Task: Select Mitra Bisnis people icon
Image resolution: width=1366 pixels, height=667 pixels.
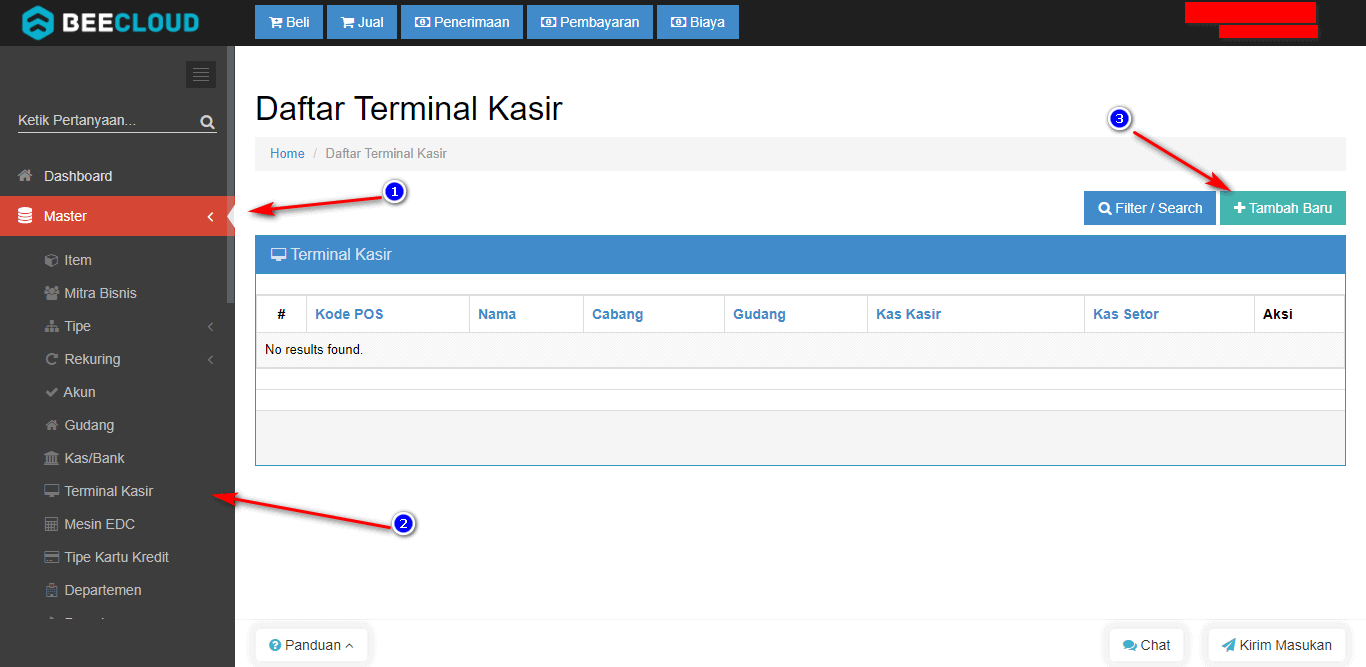Action: point(52,293)
